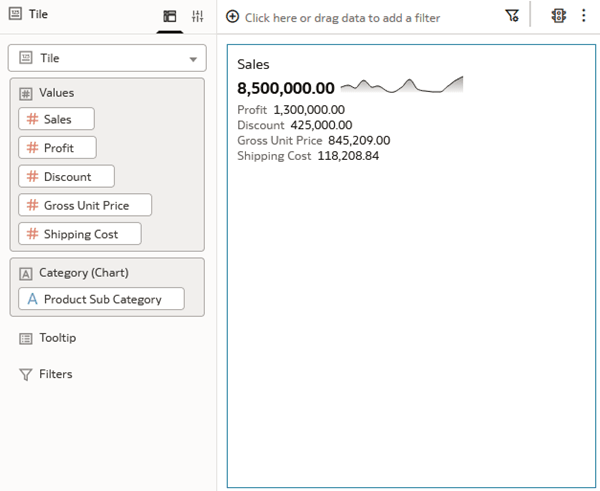Click the Tile title text in header
600x491 pixels.
[x=38, y=14]
